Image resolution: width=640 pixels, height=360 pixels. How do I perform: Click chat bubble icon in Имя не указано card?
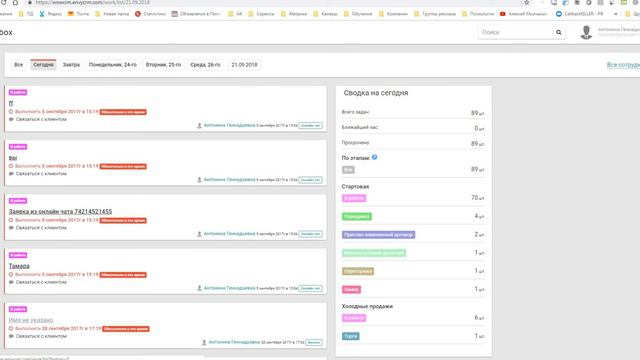[x=11, y=336]
